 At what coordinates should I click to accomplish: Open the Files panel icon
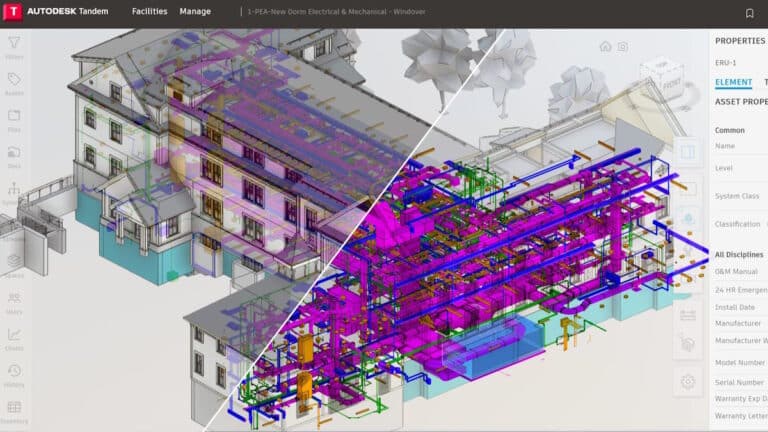tap(14, 116)
